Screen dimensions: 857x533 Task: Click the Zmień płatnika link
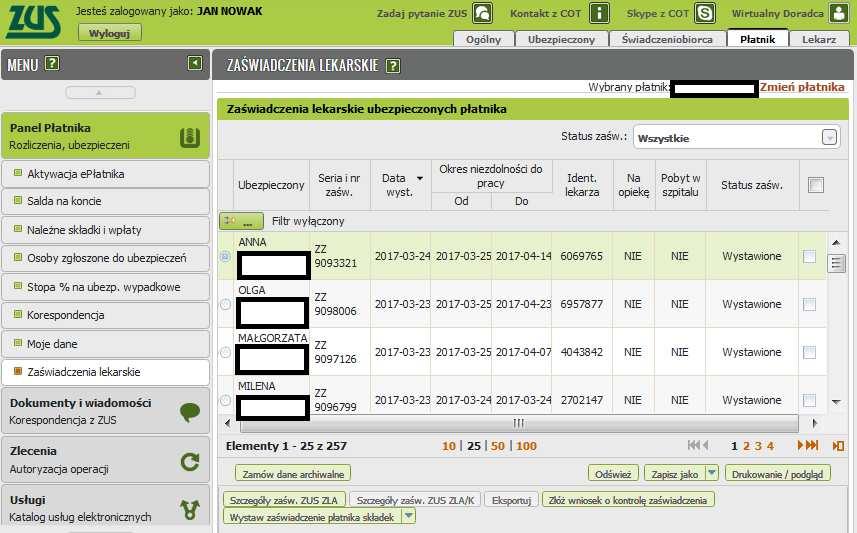point(802,87)
